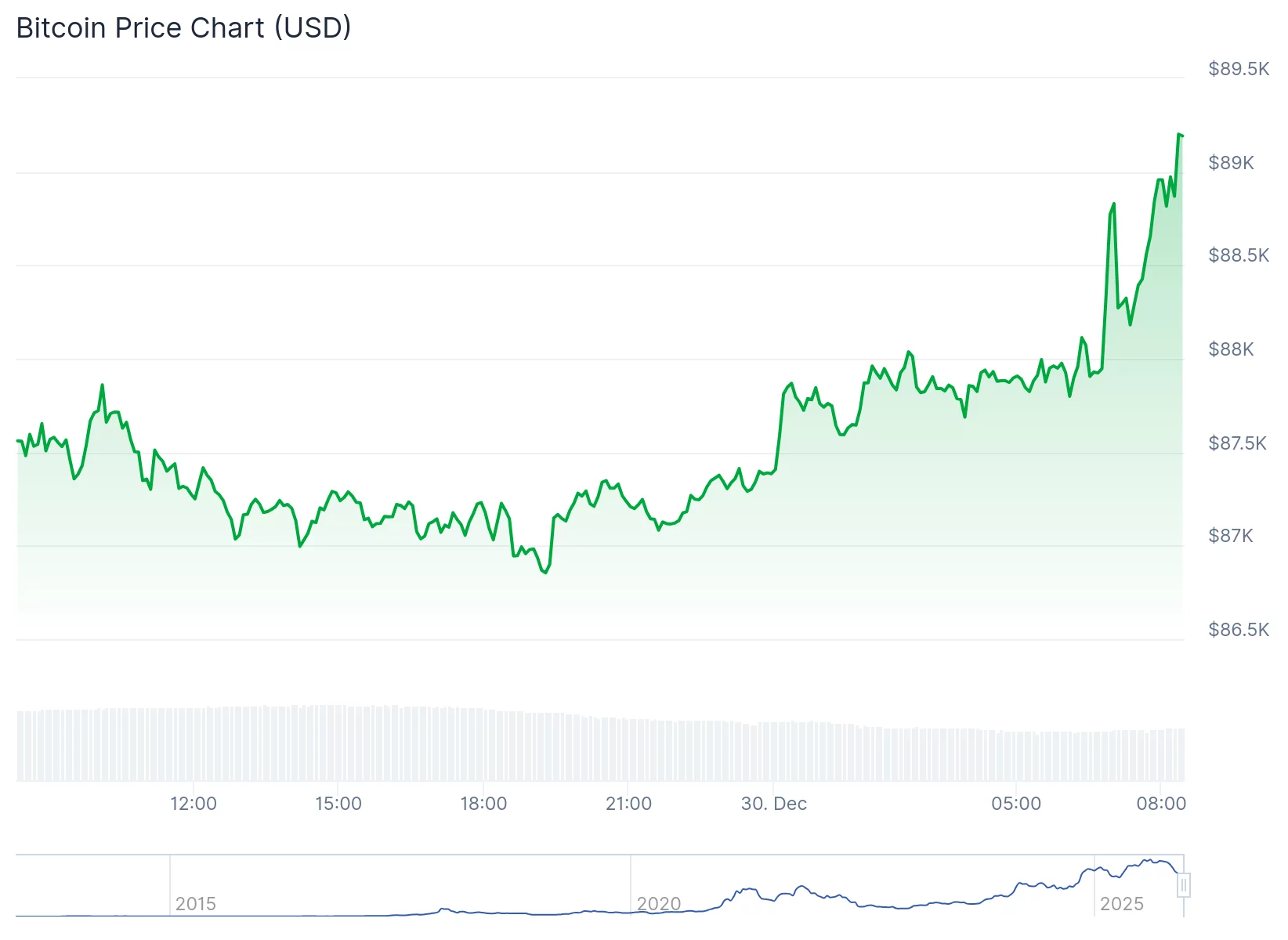Viewport: 1288px width, 940px height.
Task: Click the latest price peak on the line
Action: 1178,135
